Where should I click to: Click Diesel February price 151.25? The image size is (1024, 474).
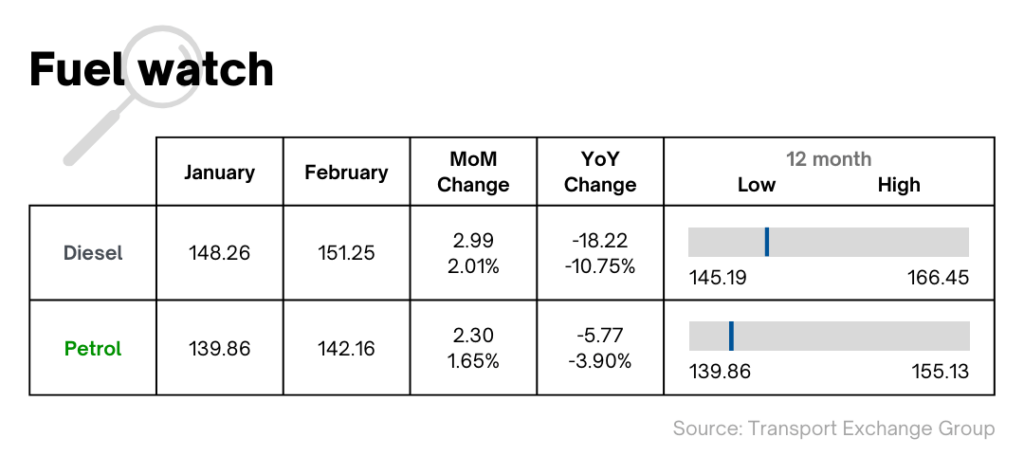[x=346, y=253]
